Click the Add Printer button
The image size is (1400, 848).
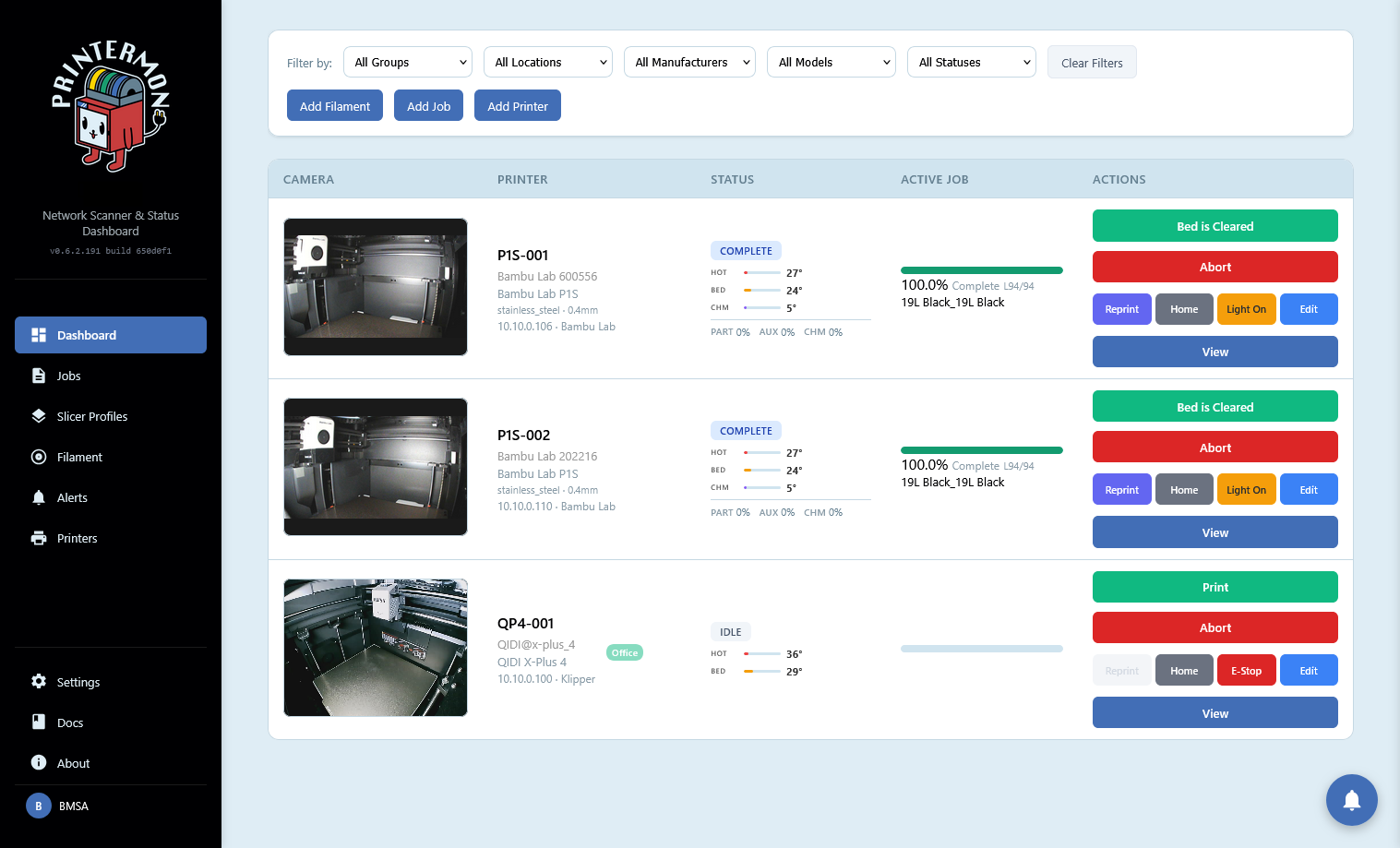517,105
